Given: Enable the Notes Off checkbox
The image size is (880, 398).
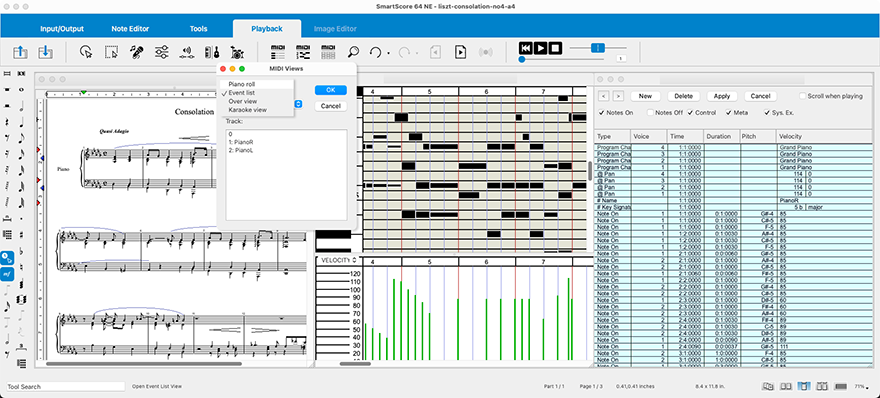Looking at the screenshot, I should [x=650, y=112].
